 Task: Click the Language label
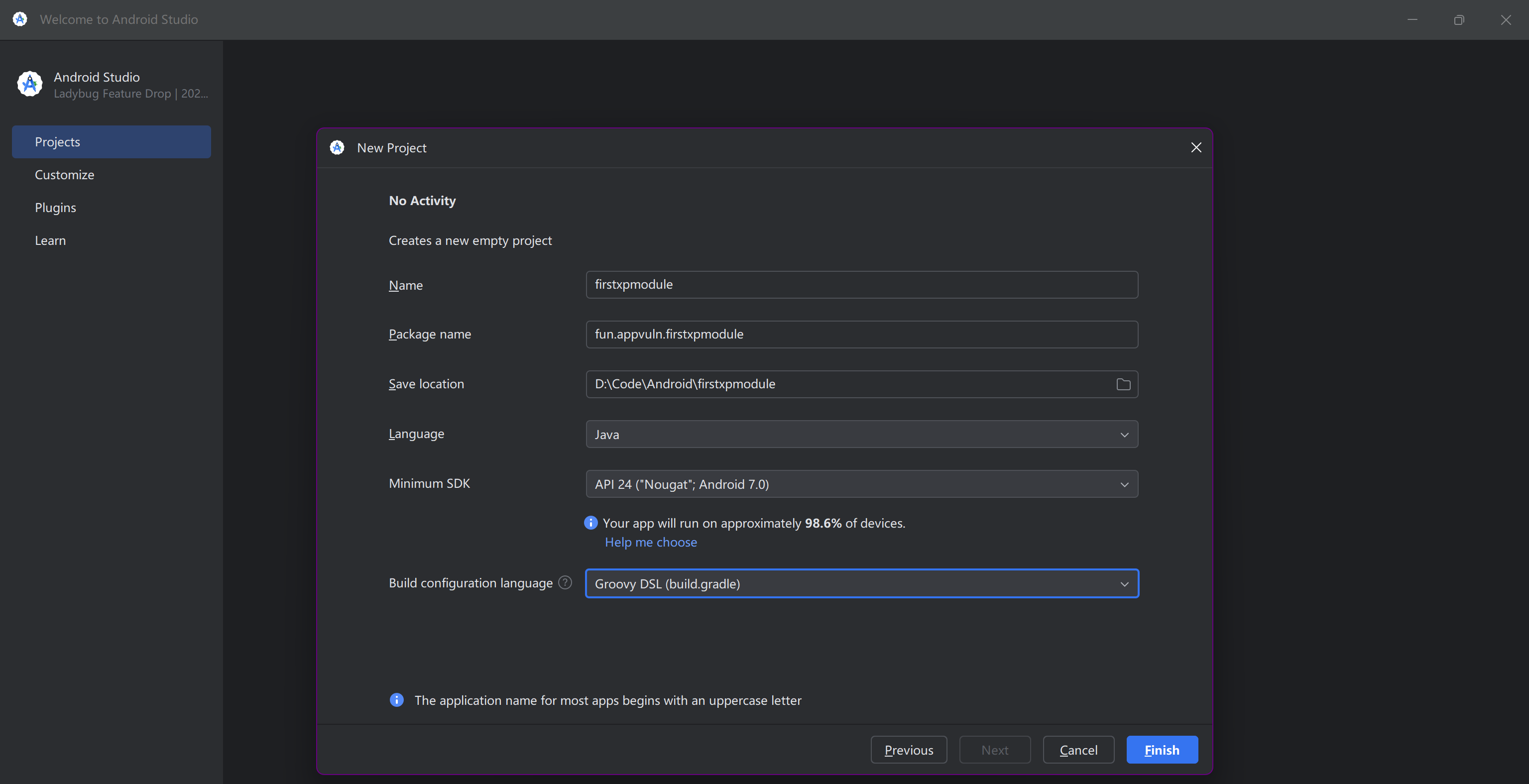point(416,434)
